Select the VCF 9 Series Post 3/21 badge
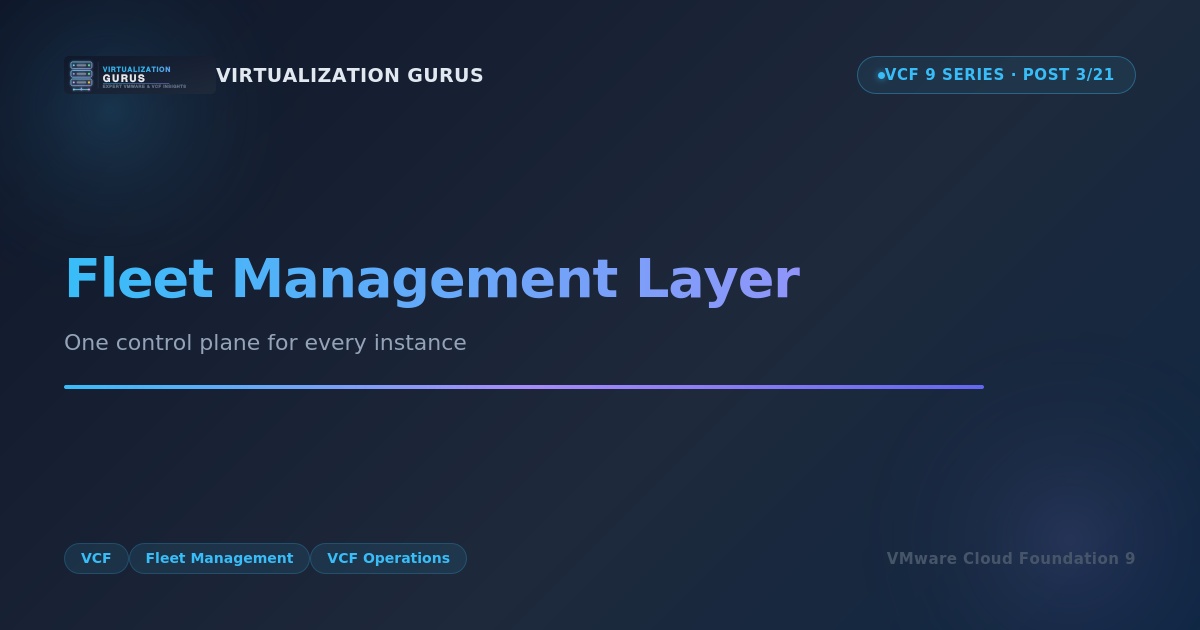The image size is (1200, 630). [996, 75]
